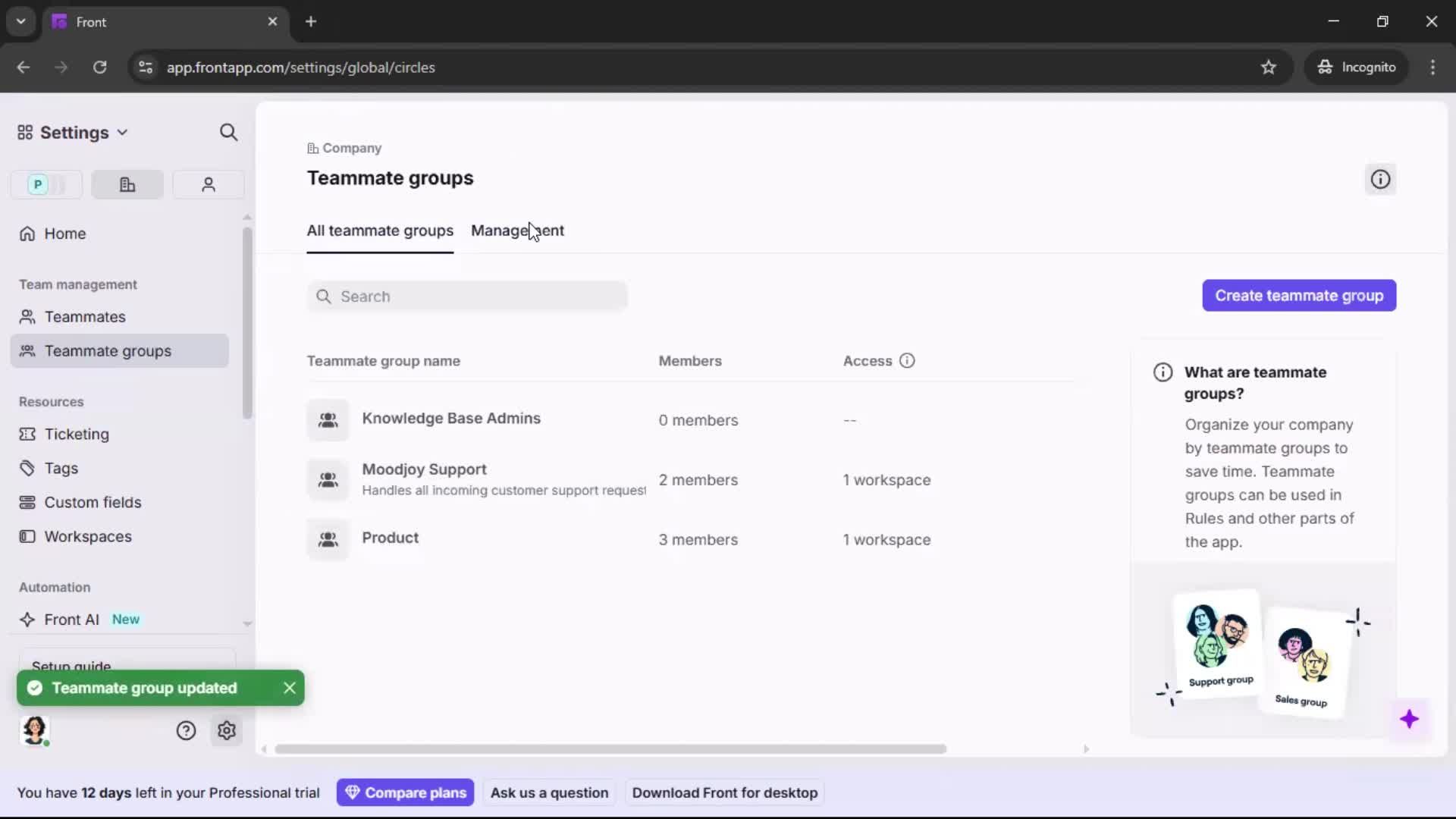Open the browser options three-dot menu

click(1433, 67)
